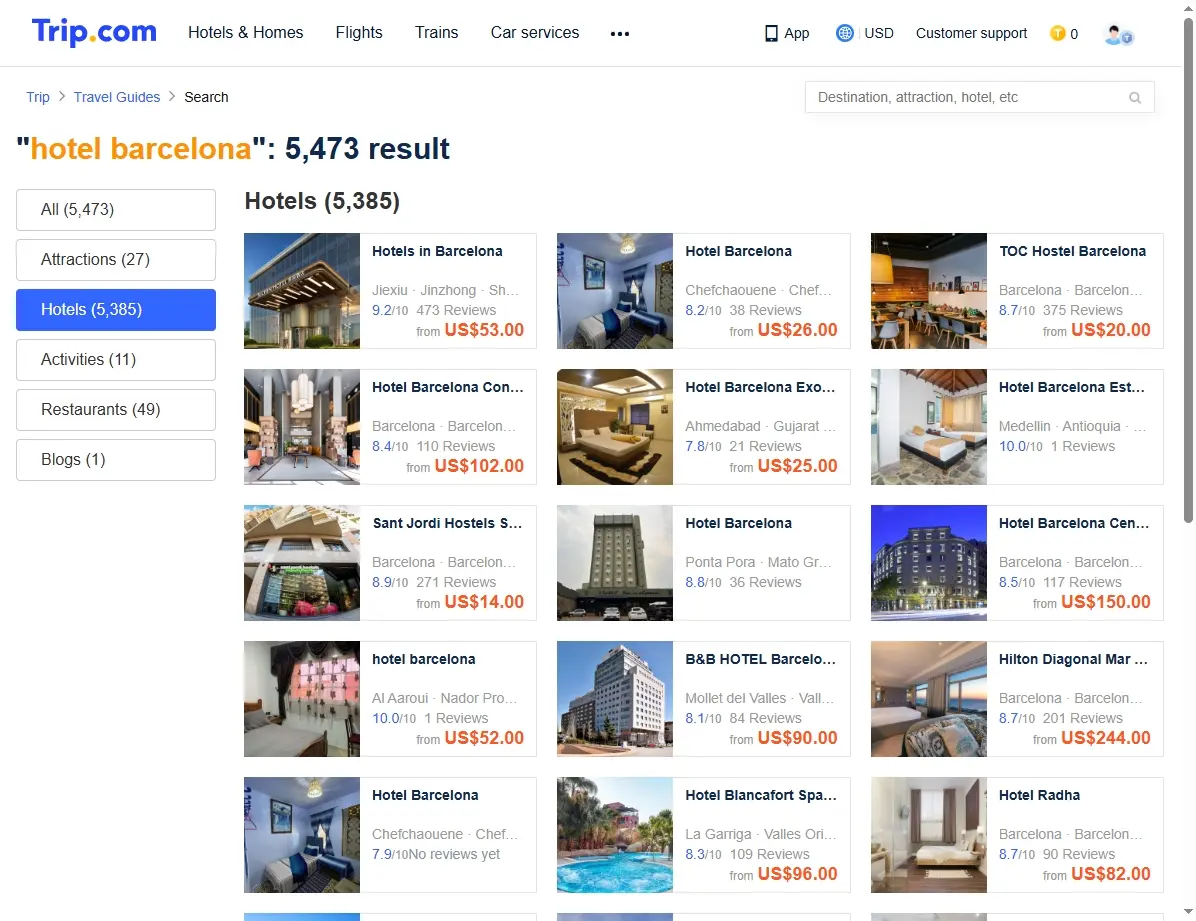Open Hotel Barcelona Exo... room photo
This screenshot has height=921, width=1196.
coord(615,427)
